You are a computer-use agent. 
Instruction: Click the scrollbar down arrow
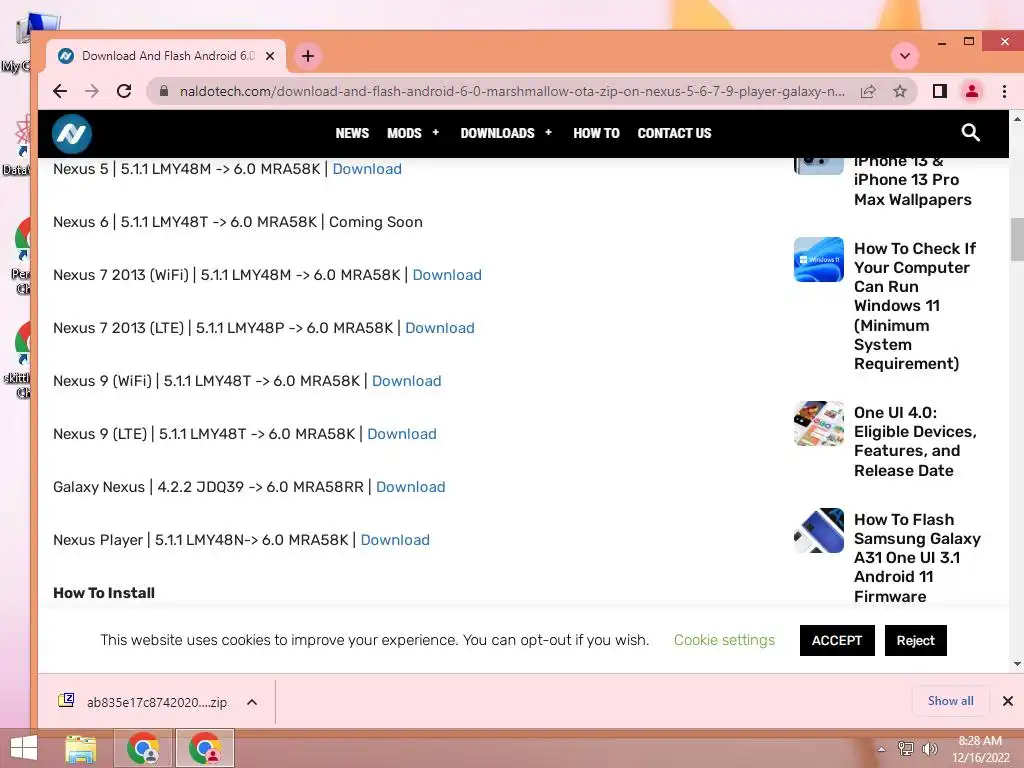pos(1017,664)
